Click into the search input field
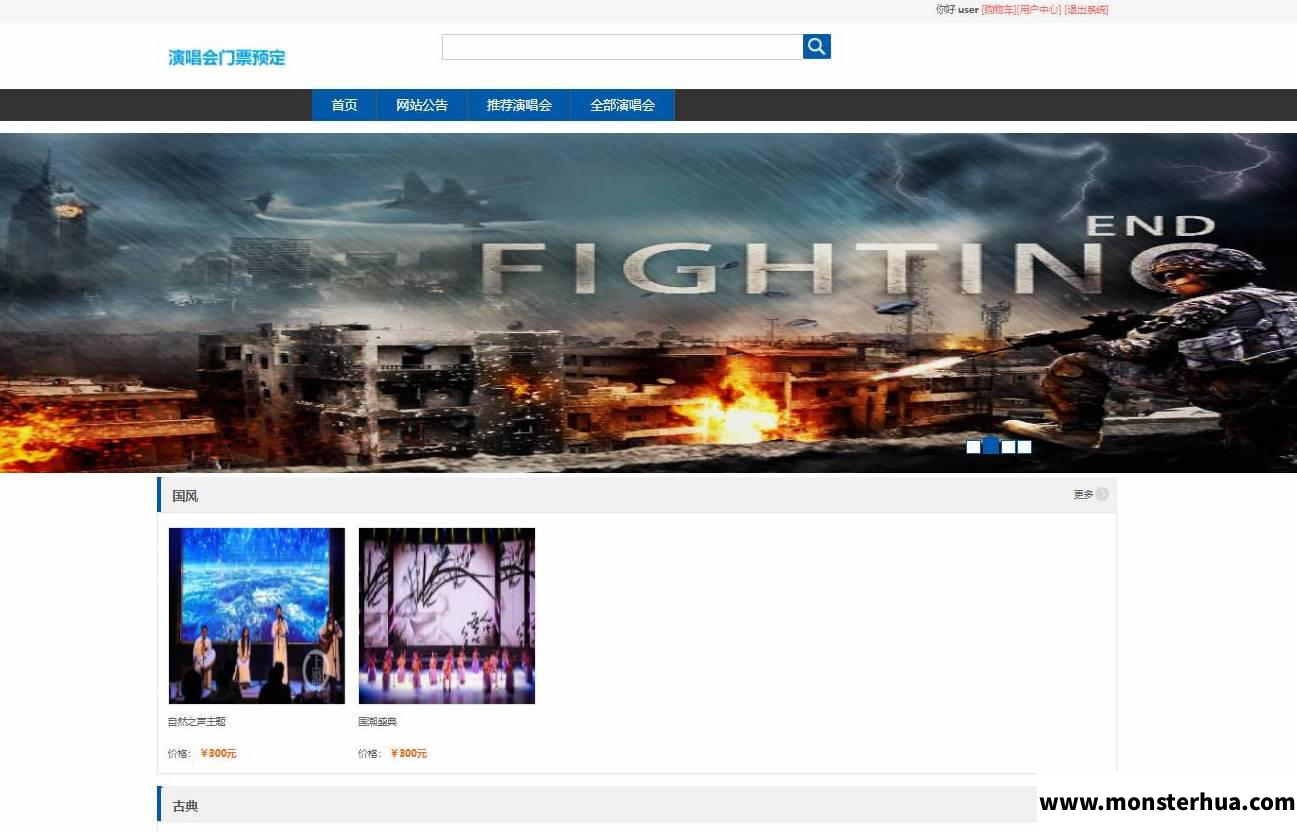 [x=622, y=47]
